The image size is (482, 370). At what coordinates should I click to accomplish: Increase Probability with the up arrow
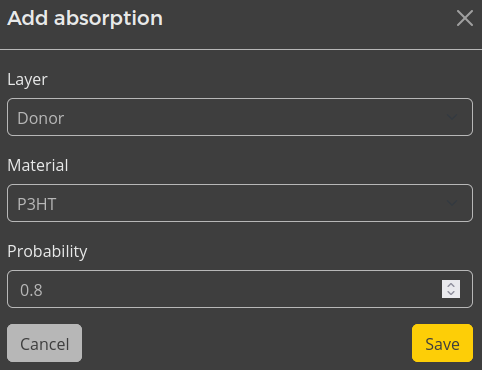[451, 285]
